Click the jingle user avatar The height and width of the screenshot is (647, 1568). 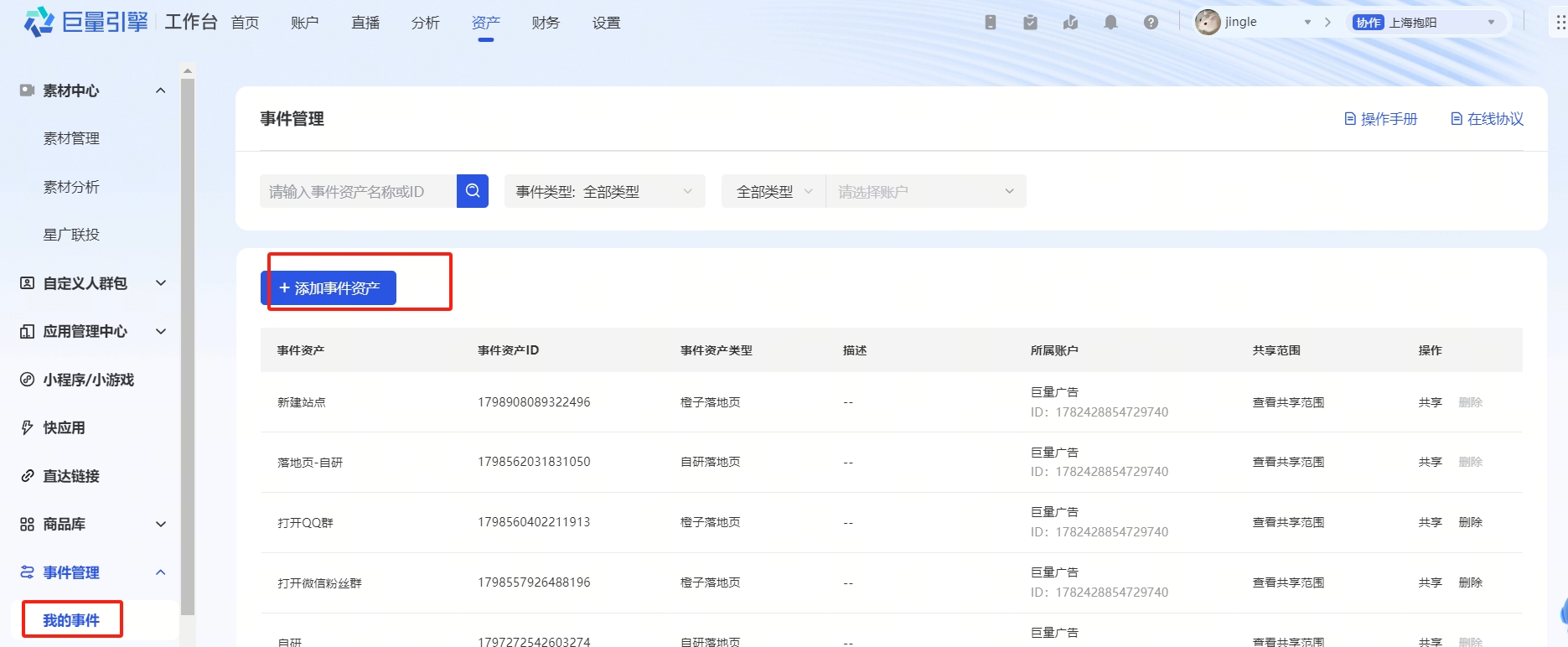[1208, 23]
